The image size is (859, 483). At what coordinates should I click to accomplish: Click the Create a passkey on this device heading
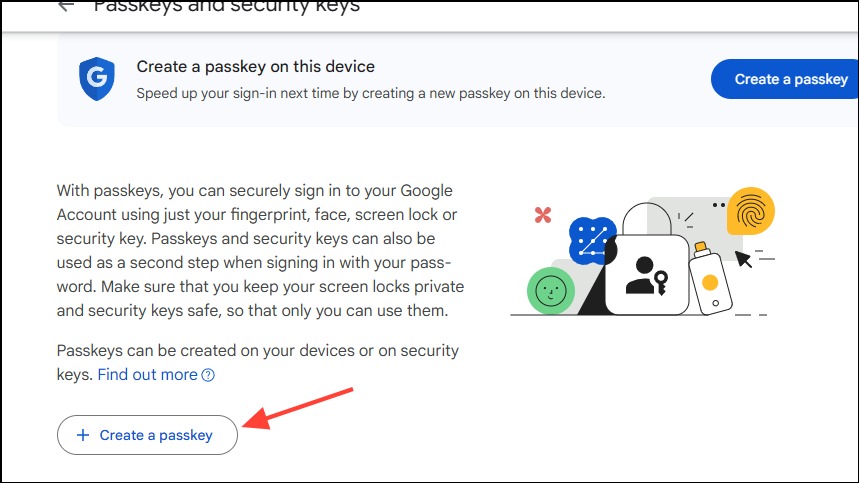pyautogui.click(x=255, y=67)
